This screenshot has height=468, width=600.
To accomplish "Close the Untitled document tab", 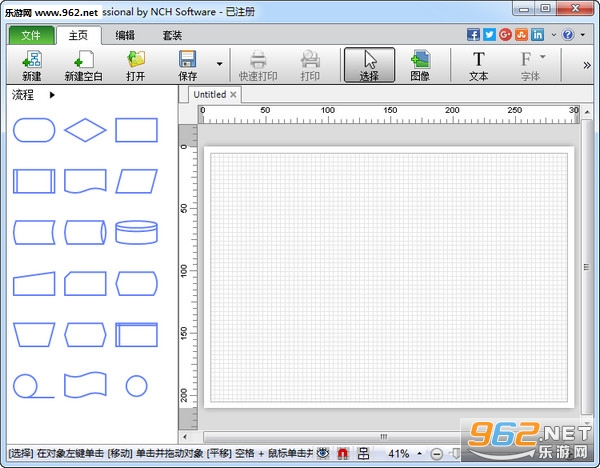I will [233, 95].
